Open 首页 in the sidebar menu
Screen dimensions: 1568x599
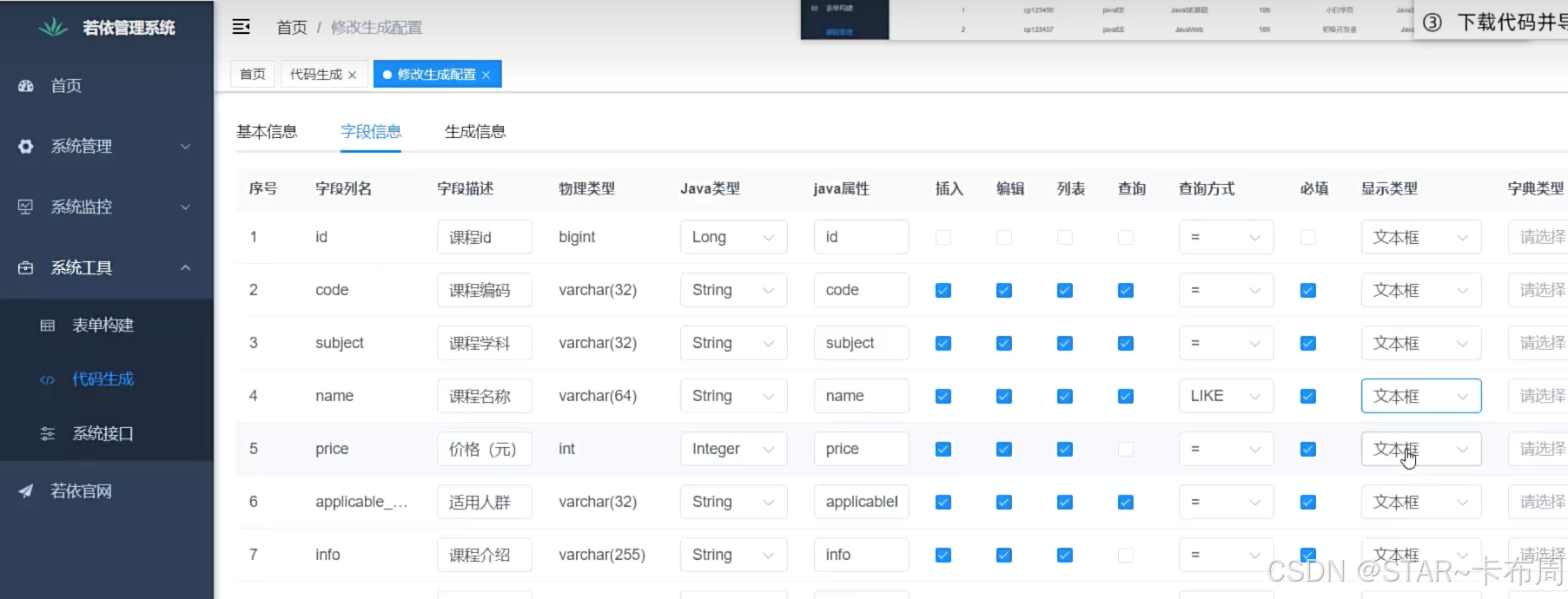coord(107,86)
